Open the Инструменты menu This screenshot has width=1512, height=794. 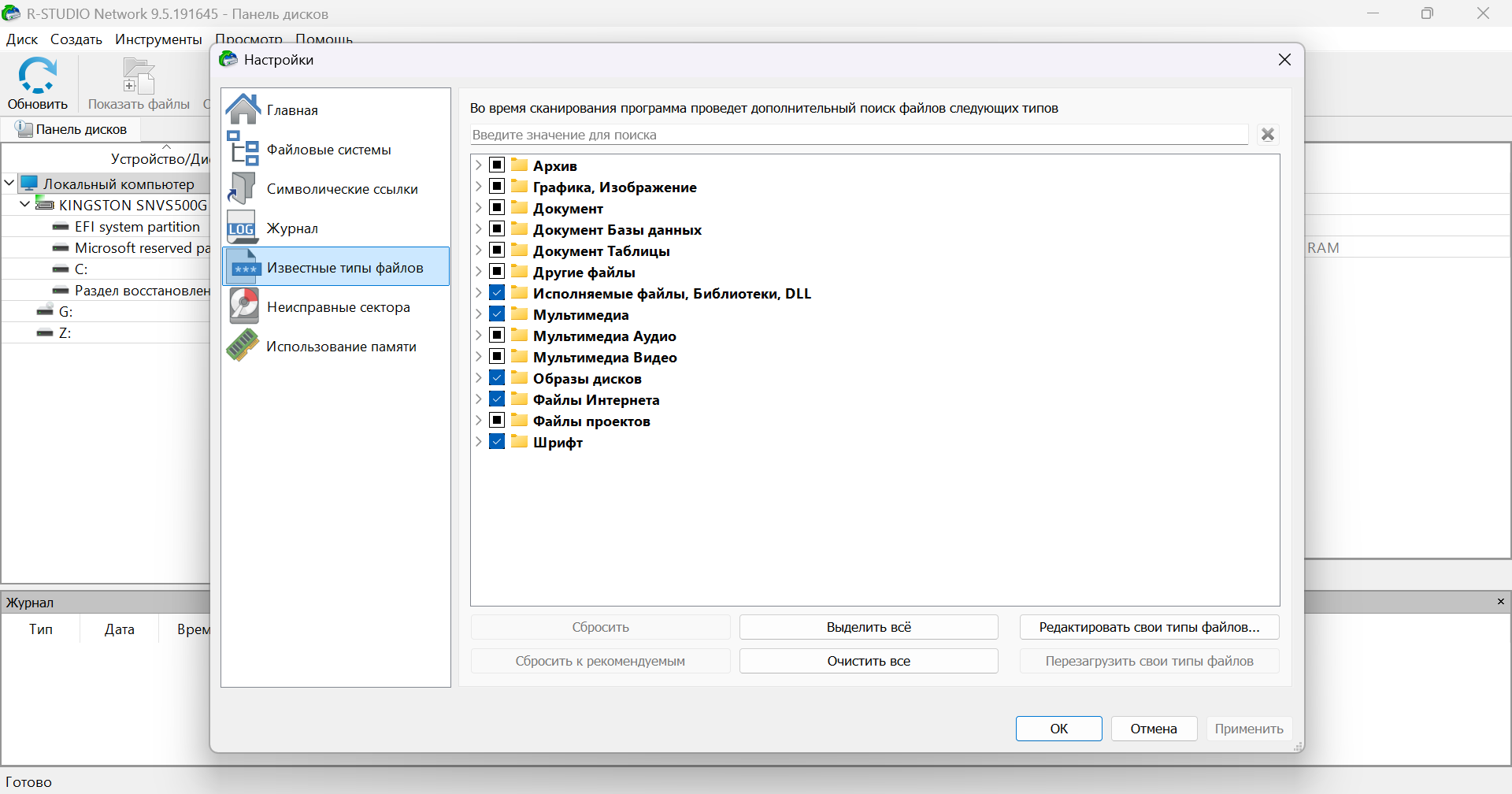(x=158, y=39)
